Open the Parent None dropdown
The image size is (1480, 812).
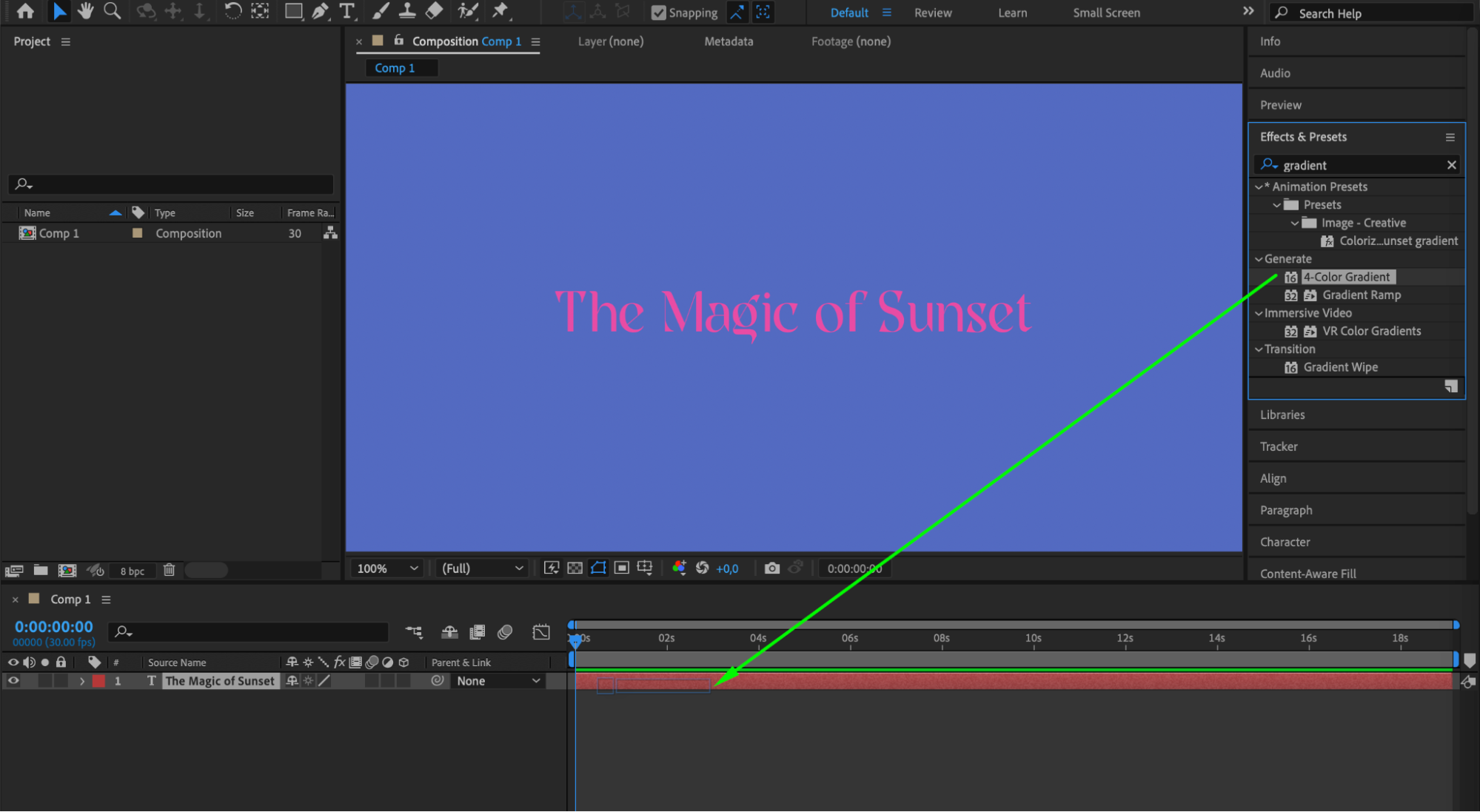click(498, 681)
